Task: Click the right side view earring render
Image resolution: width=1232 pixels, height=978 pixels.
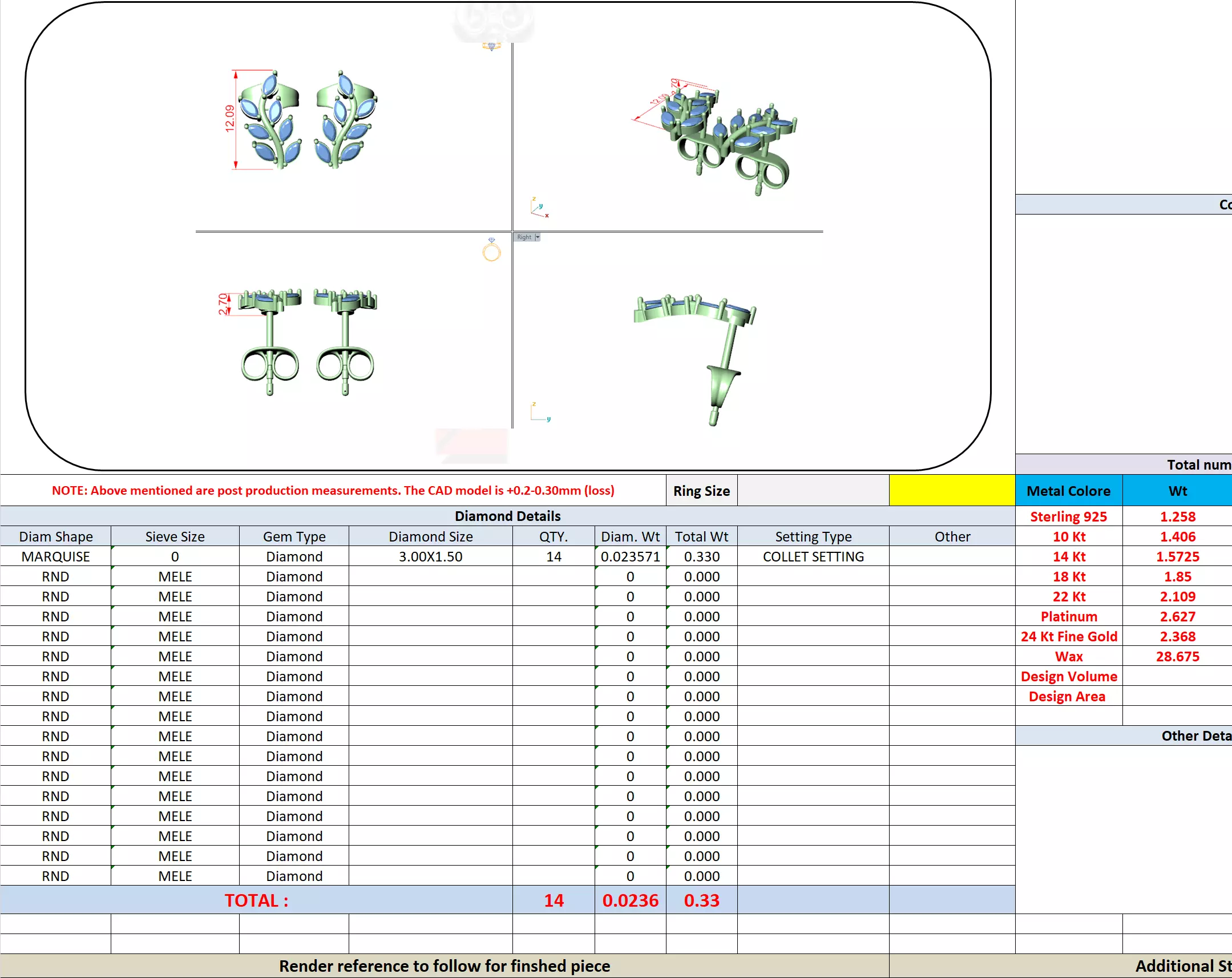Action: 694,360
